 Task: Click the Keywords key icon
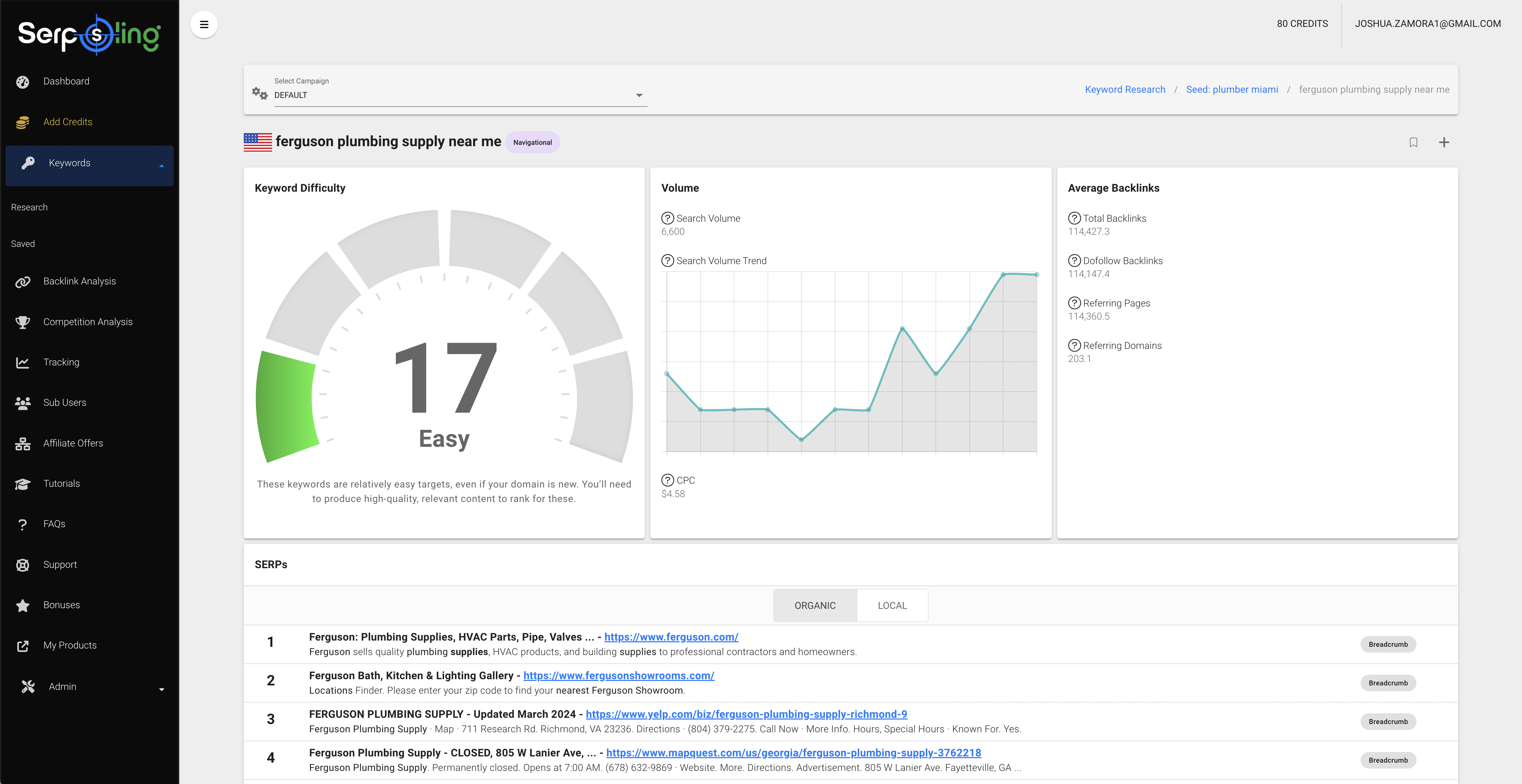click(x=28, y=163)
